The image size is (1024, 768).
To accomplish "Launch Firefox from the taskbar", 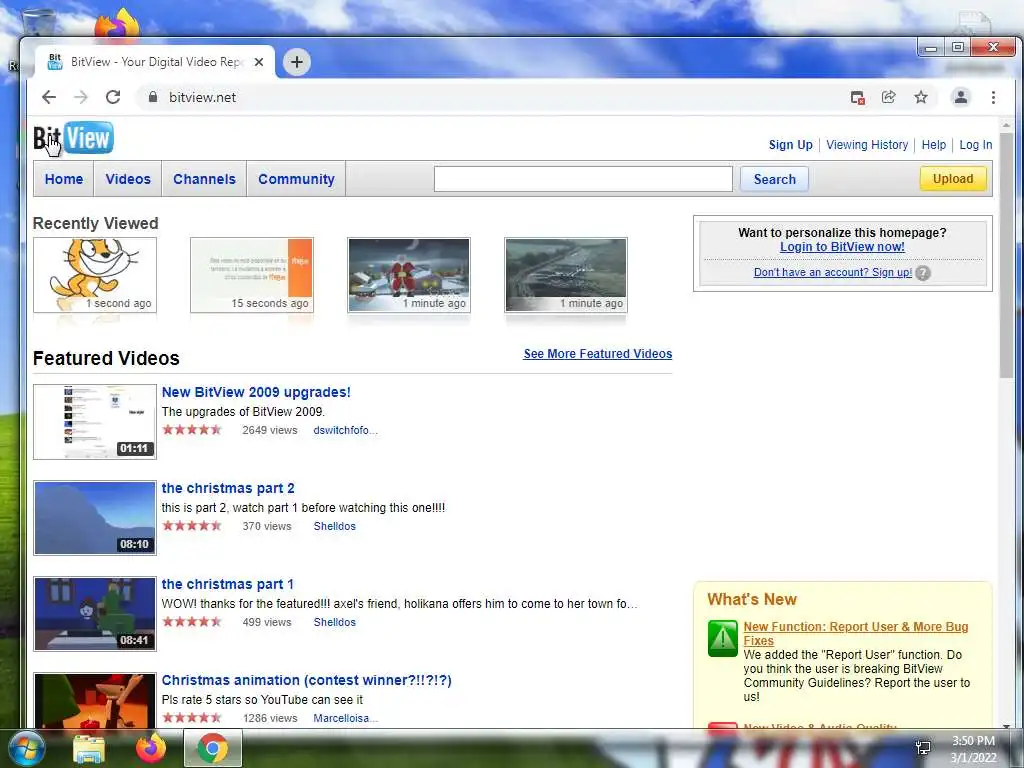I will (x=151, y=748).
